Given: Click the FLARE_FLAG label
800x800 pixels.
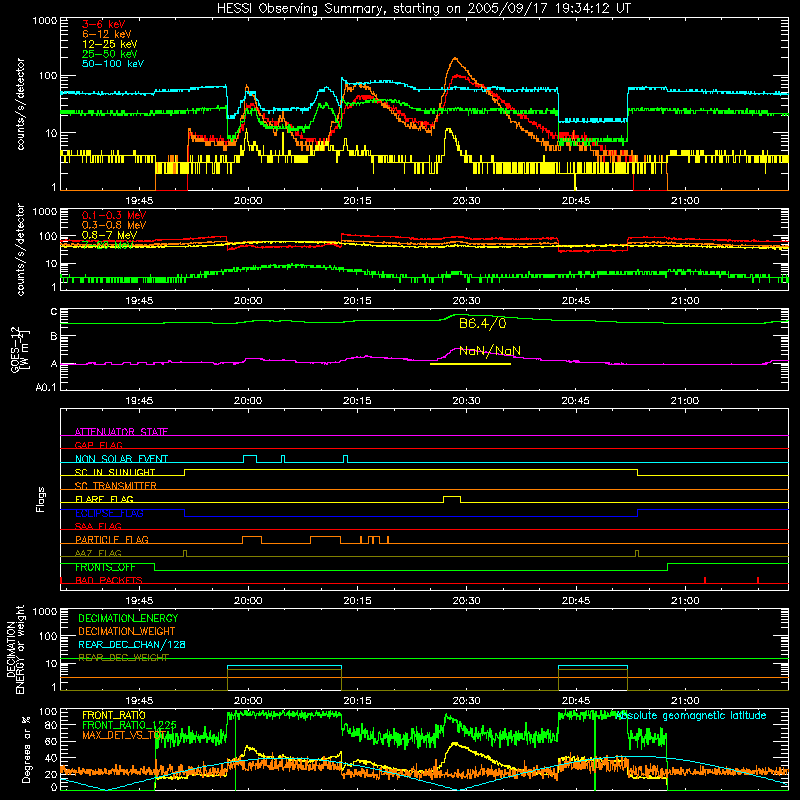Looking at the screenshot, I should pos(104,499).
